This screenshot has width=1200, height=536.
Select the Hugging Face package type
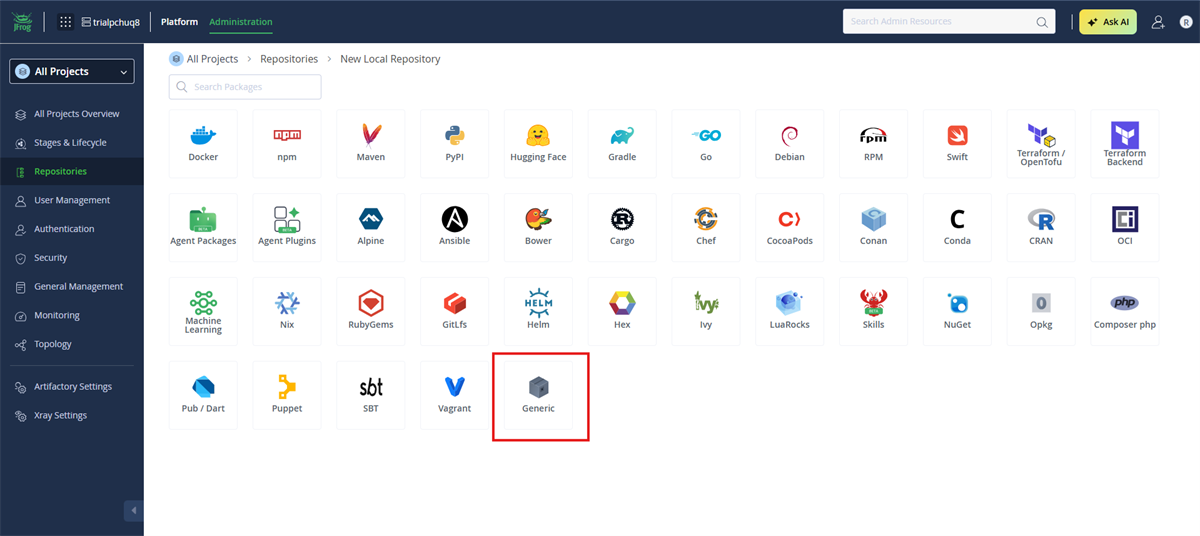coord(538,144)
